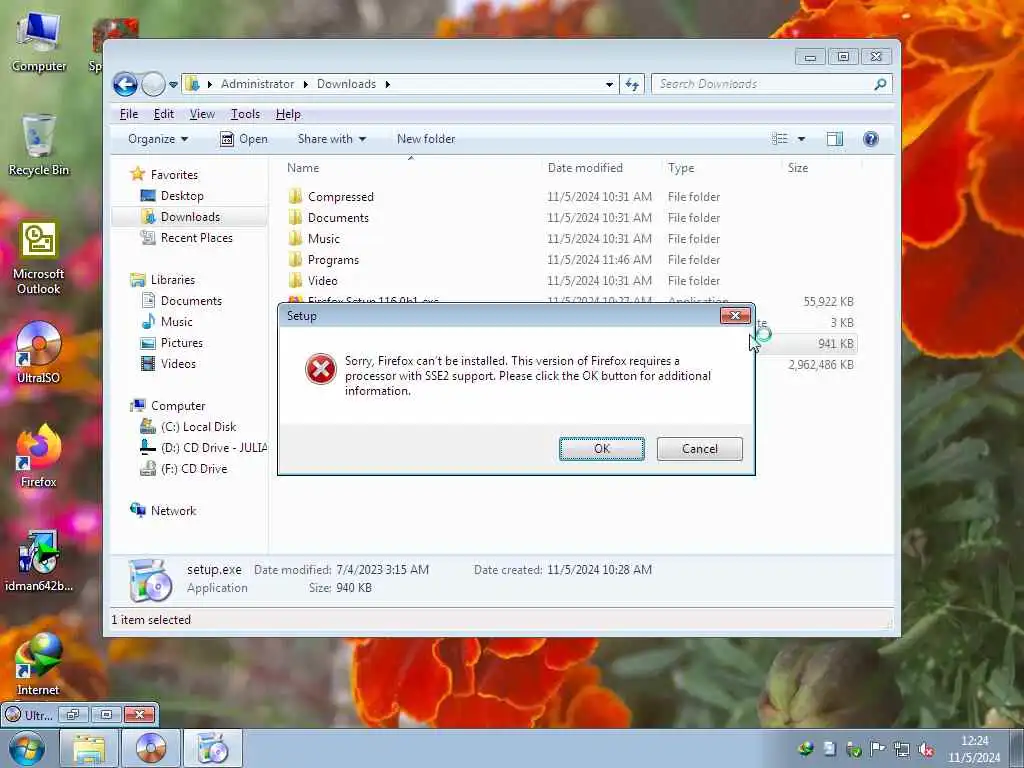Viewport: 1024px width, 768px height.
Task: Select the Recycle Bin desktop icon
Action: click(x=39, y=146)
